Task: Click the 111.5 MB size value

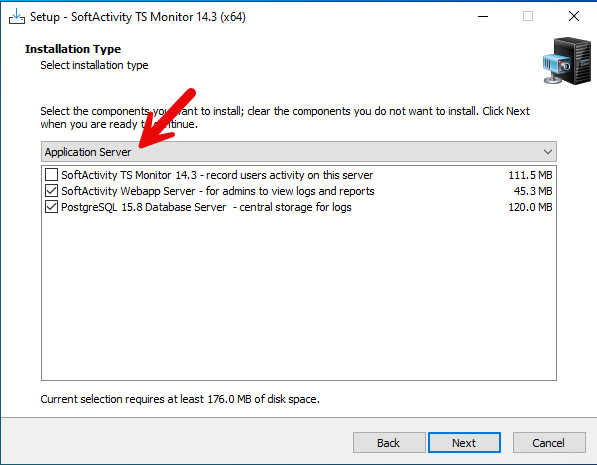Action: (x=530, y=175)
